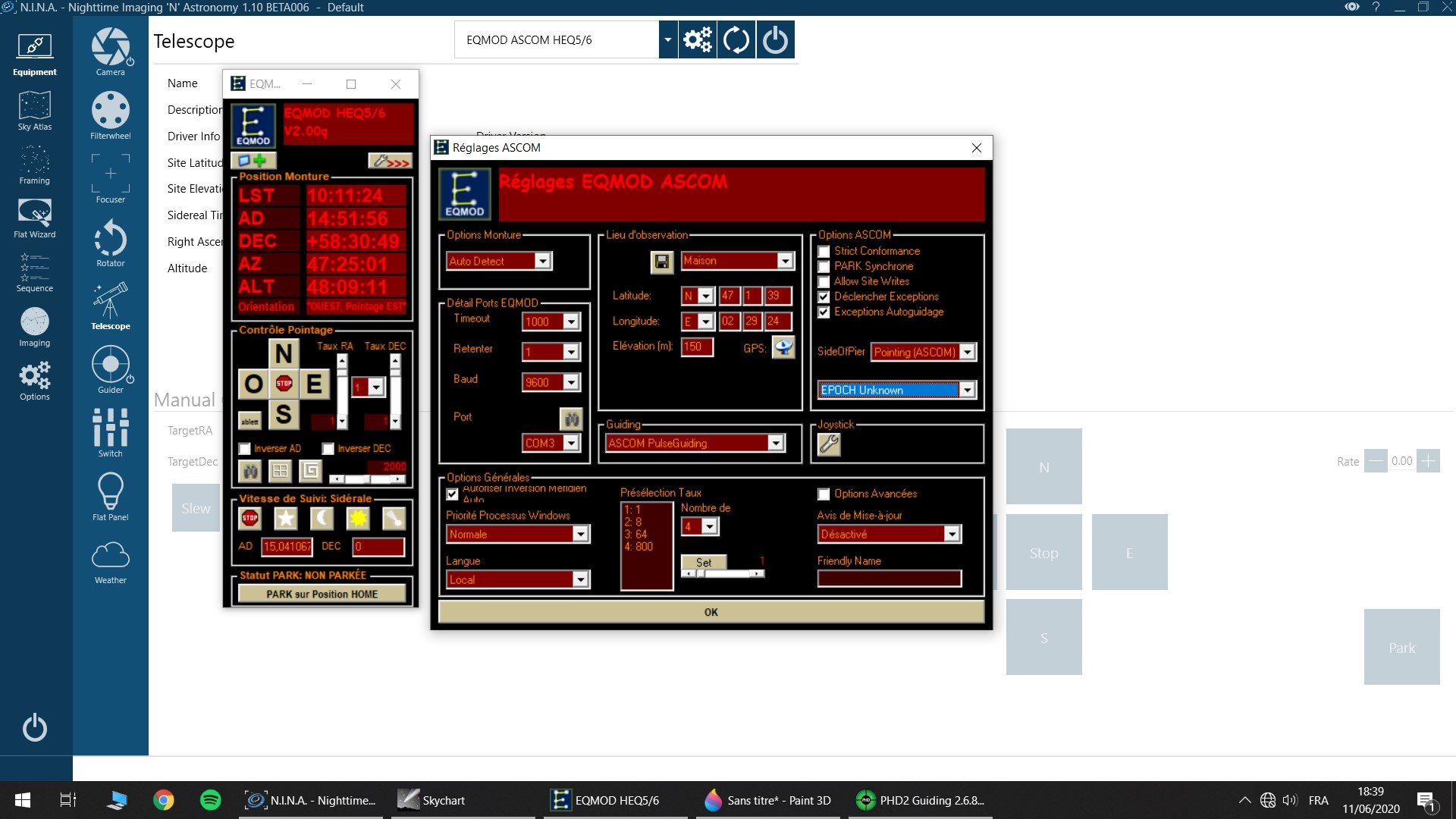Click the EQMOD tracking STOP icon
The image size is (1456, 819).
[249, 519]
